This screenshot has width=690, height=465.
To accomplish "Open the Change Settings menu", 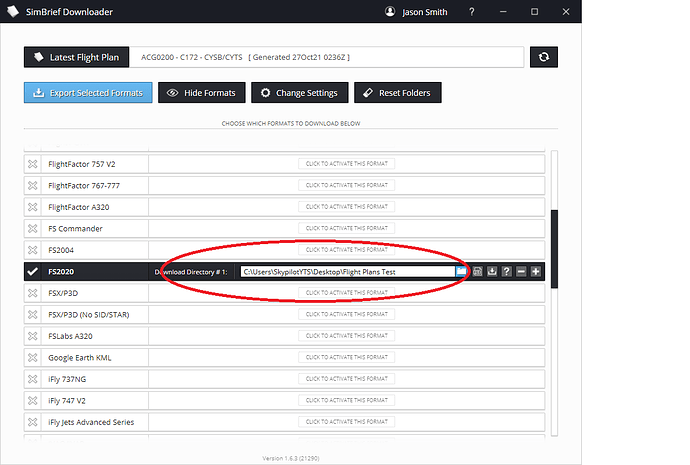I will 299,93.
